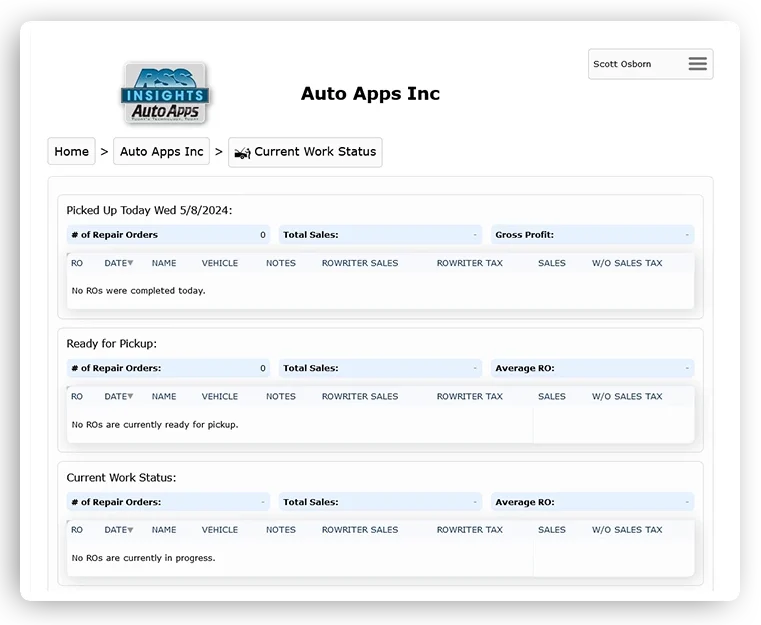Click the 'Current Work Status:' section heading
The height and width of the screenshot is (625, 761).
coord(121,477)
